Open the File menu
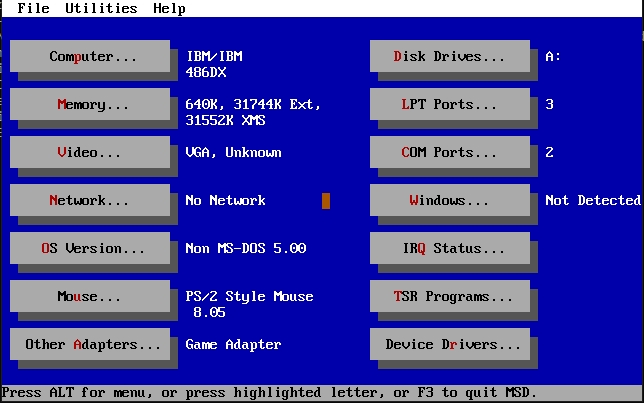The image size is (644, 403). [33, 8]
